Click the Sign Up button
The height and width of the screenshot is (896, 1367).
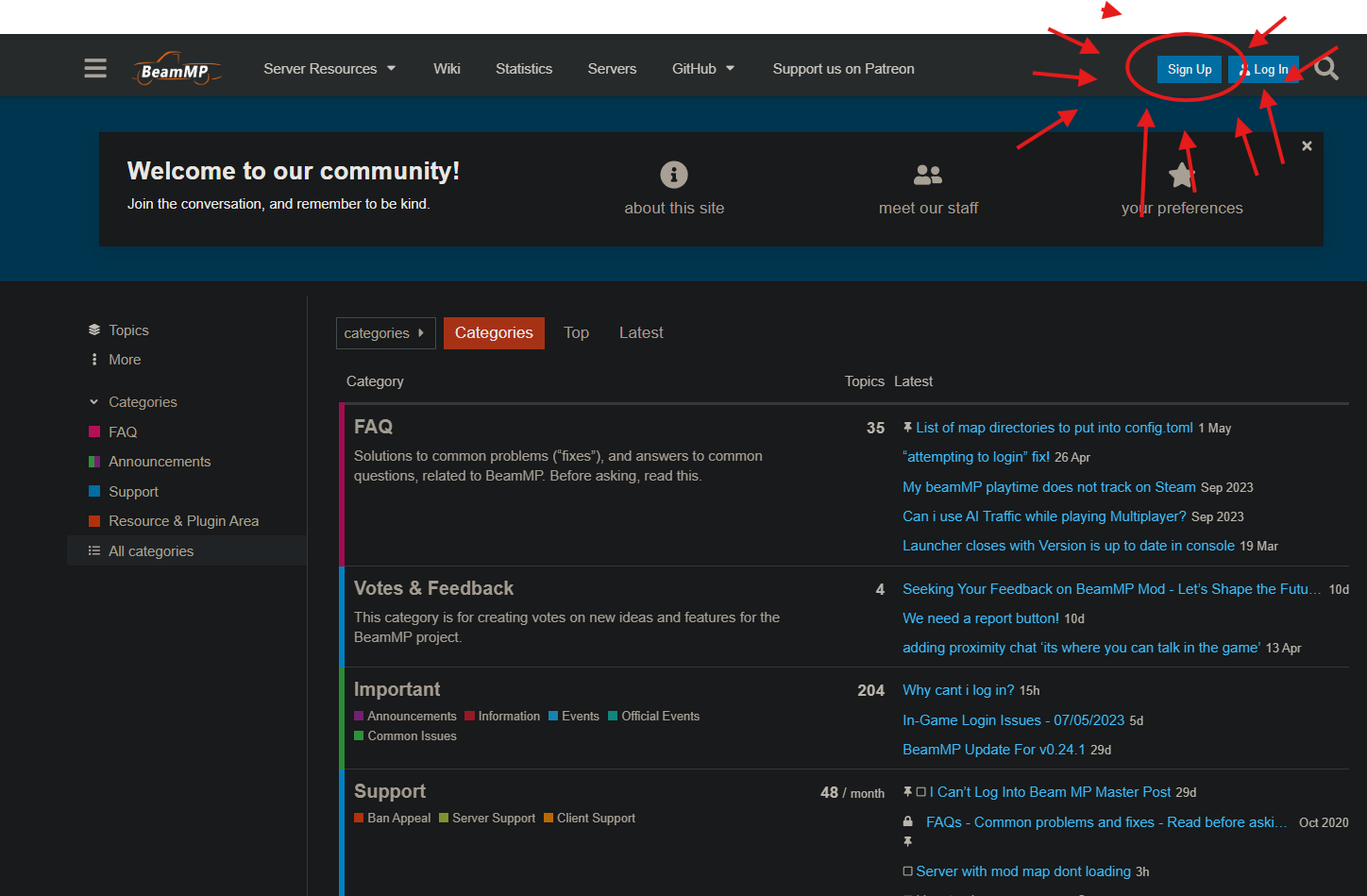(1190, 69)
